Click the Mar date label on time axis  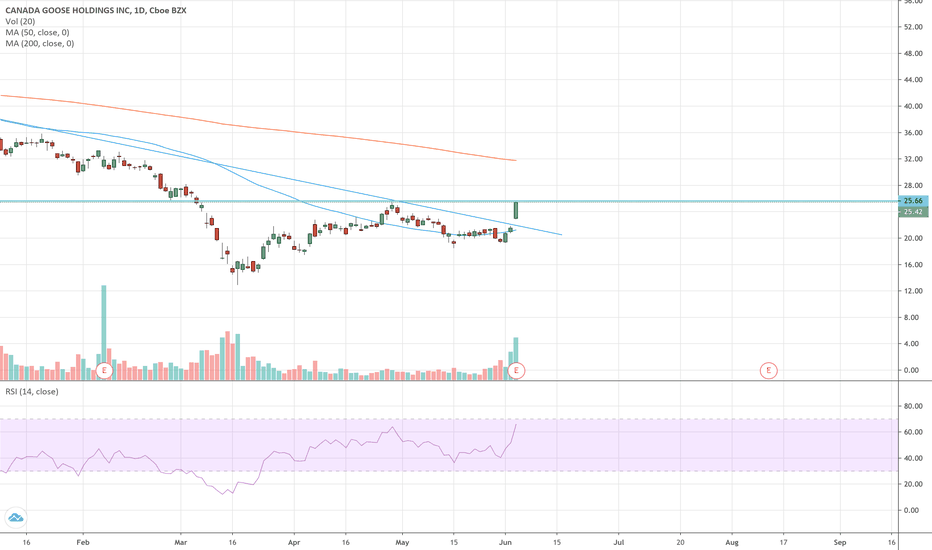181,542
